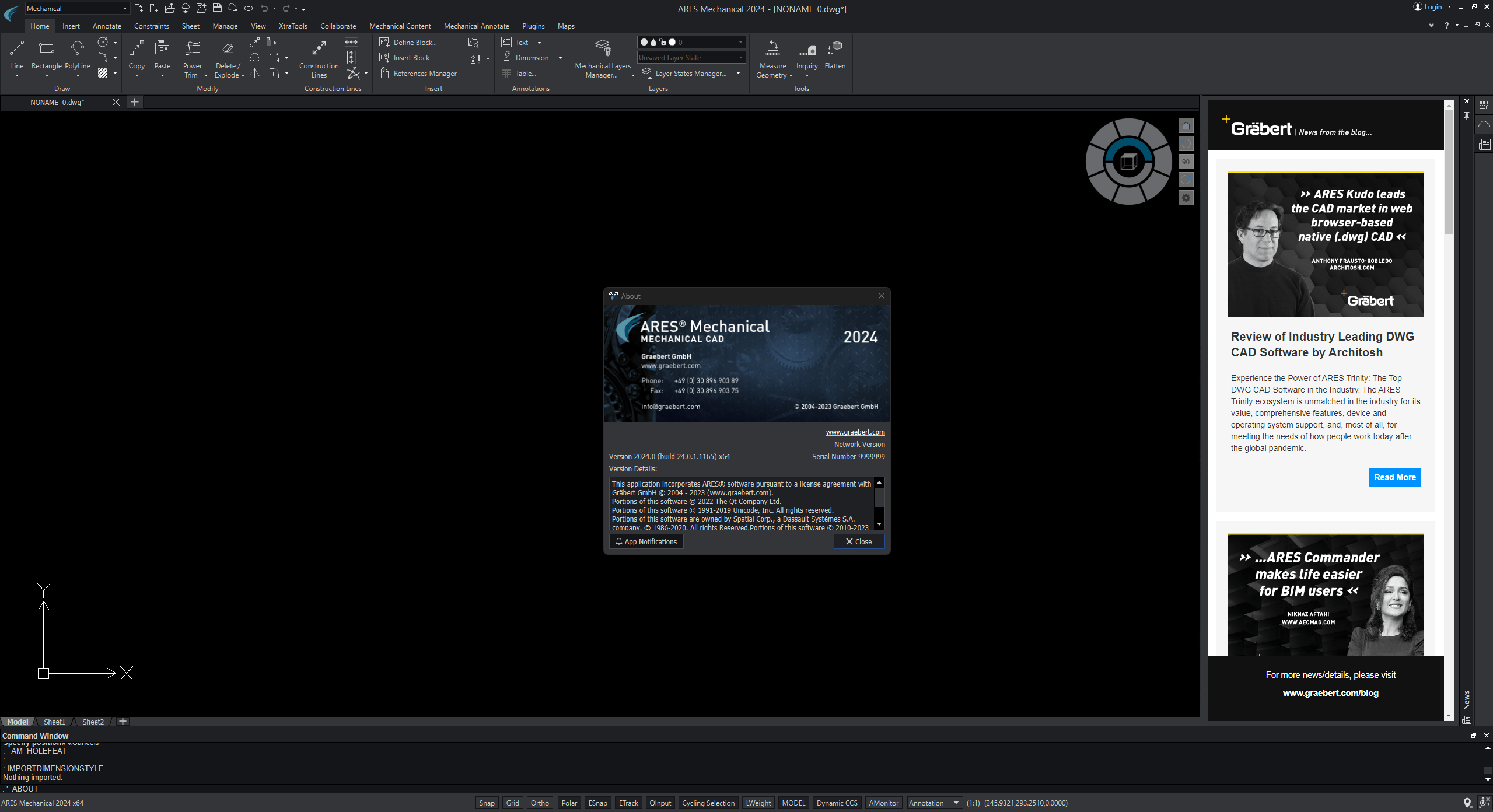
Task: Click the Flatten tool icon in toolbar
Action: pyautogui.click(x=835, y=48)
